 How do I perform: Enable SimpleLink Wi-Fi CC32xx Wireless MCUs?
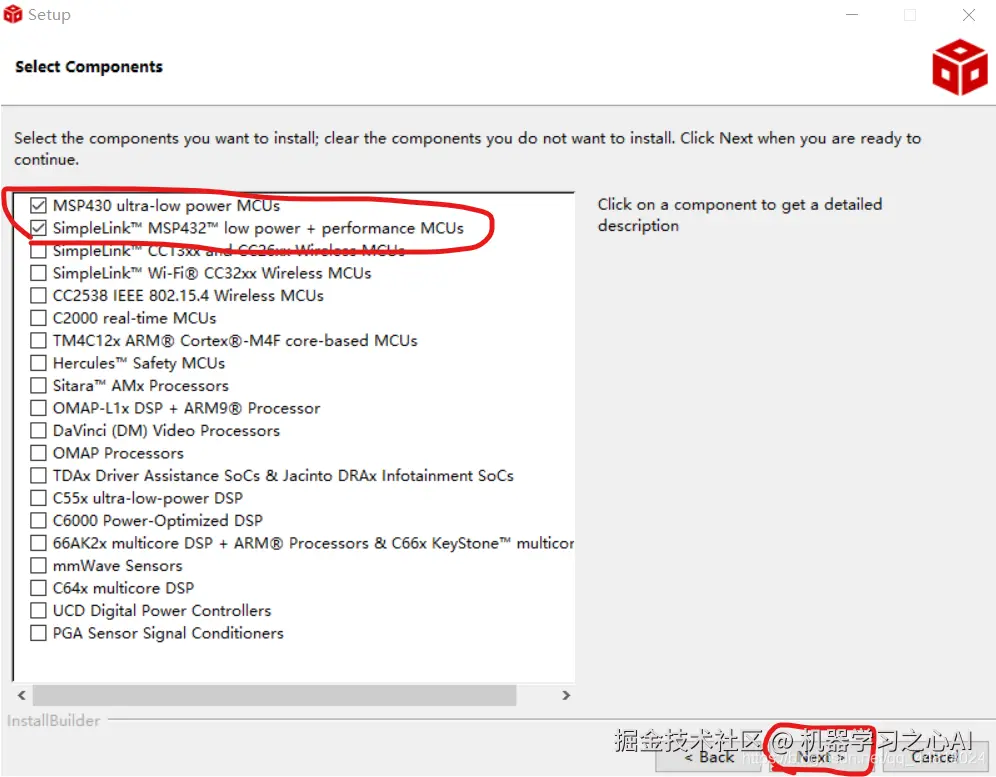click(x=38, y=273)
